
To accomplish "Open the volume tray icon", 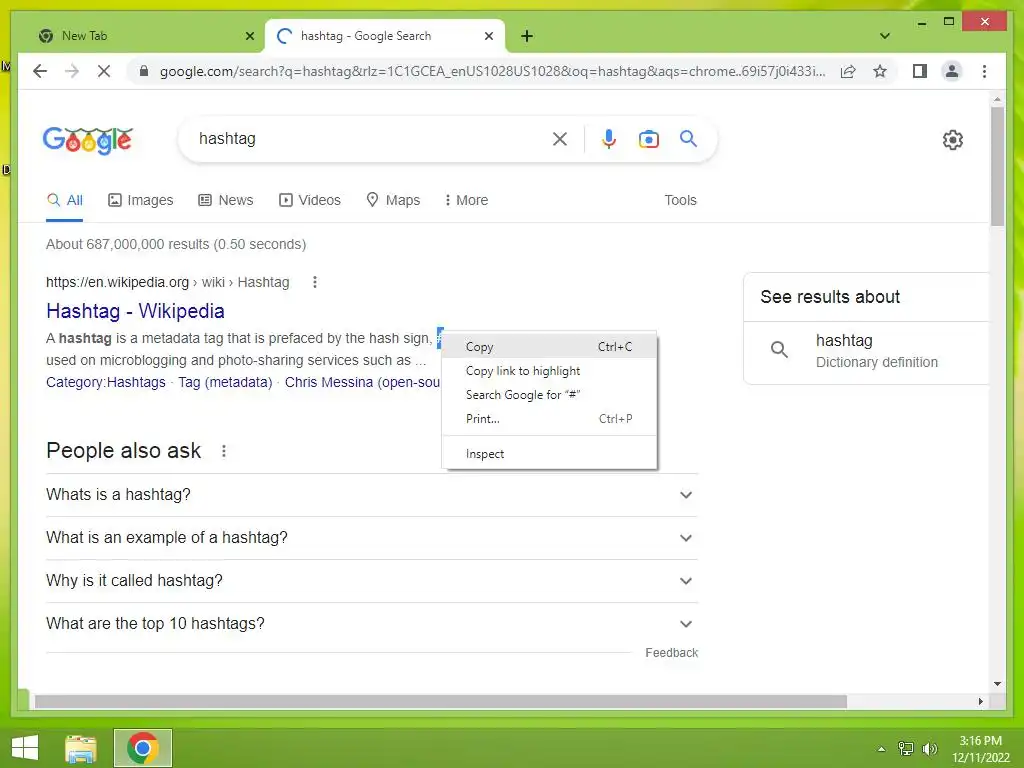I will click(929, 748).
